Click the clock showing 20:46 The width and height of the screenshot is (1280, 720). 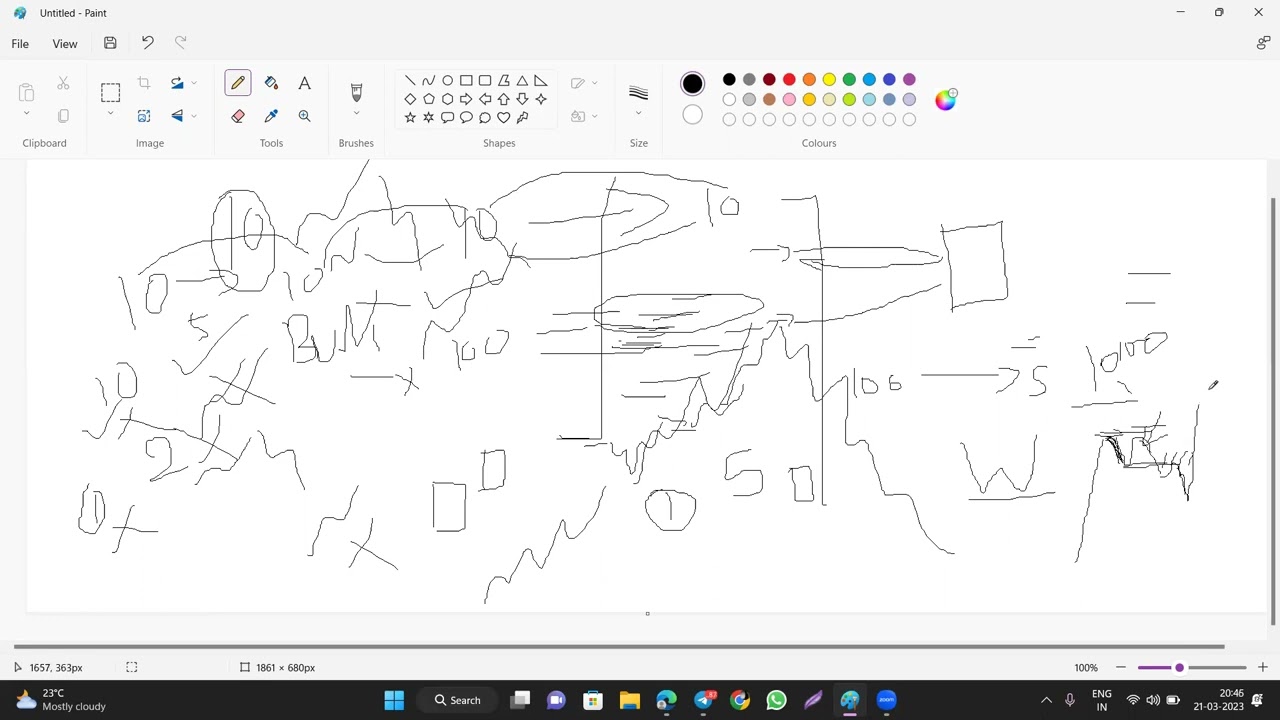(1218, 700)
